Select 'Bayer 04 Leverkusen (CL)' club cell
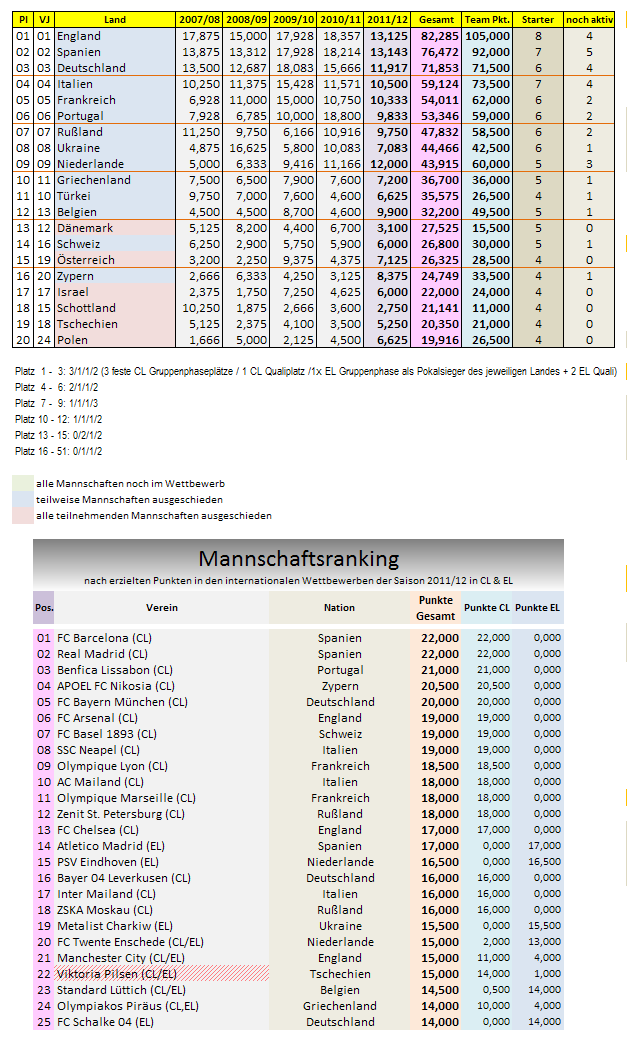 pos(162,878)
